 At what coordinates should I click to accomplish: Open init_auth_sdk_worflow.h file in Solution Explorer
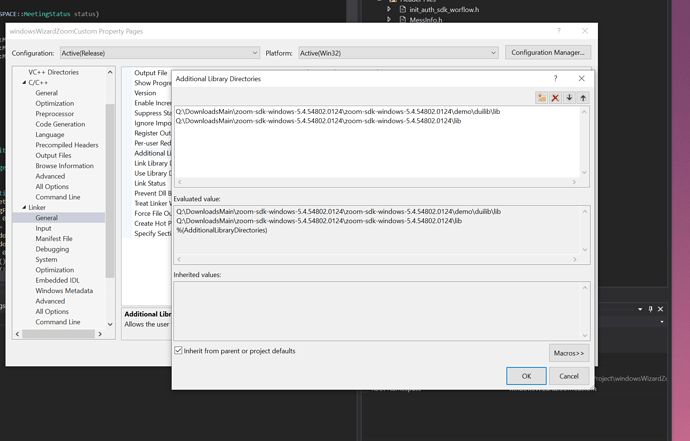444,9
